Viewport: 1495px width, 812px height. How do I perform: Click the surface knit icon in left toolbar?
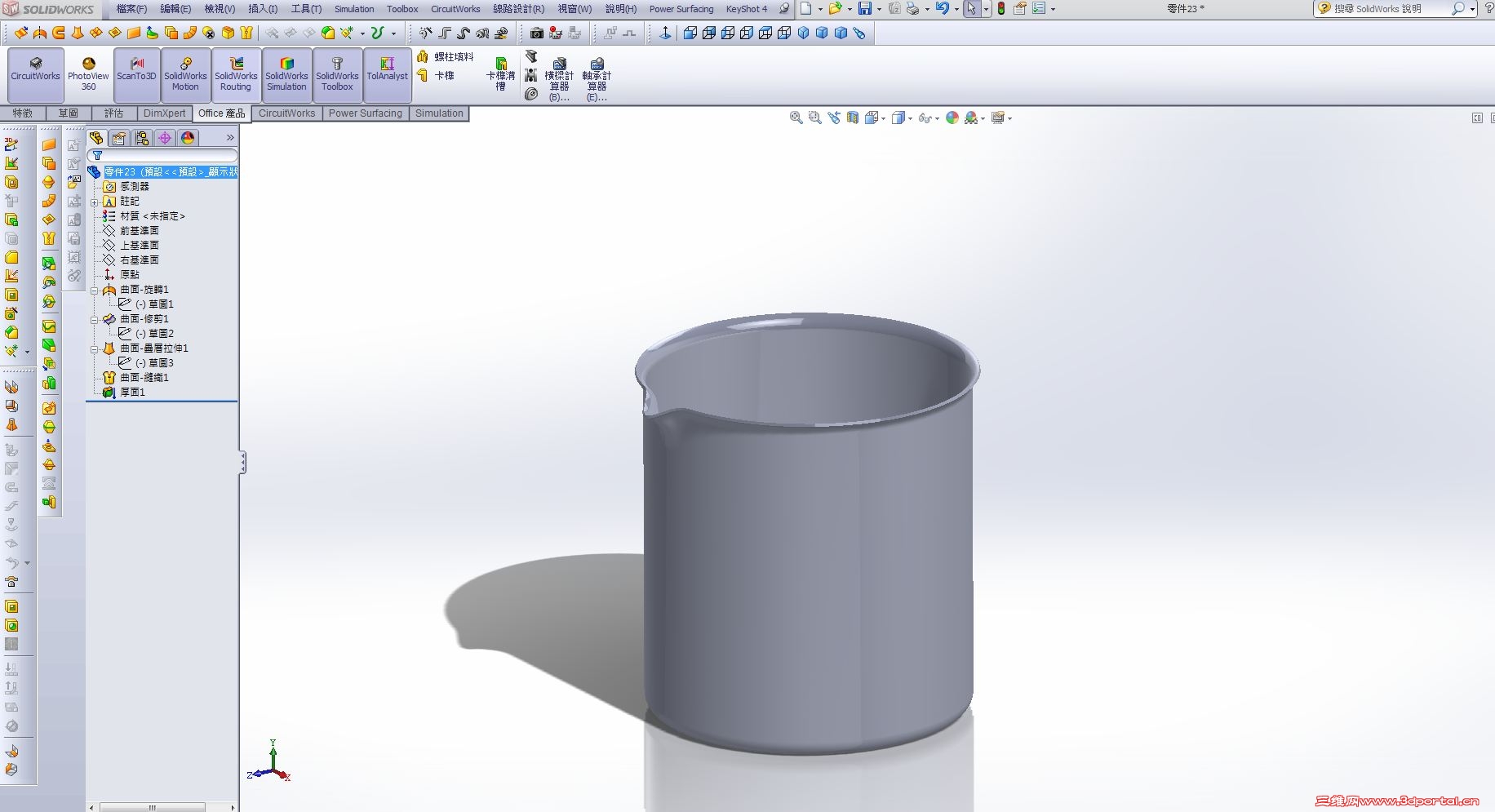pos(49,238)
